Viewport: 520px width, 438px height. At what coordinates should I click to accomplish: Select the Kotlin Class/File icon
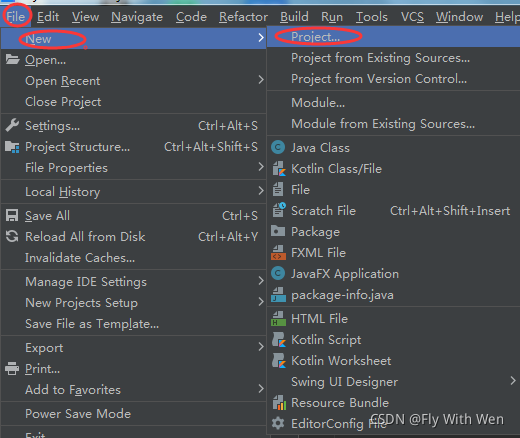click(279, 169)
